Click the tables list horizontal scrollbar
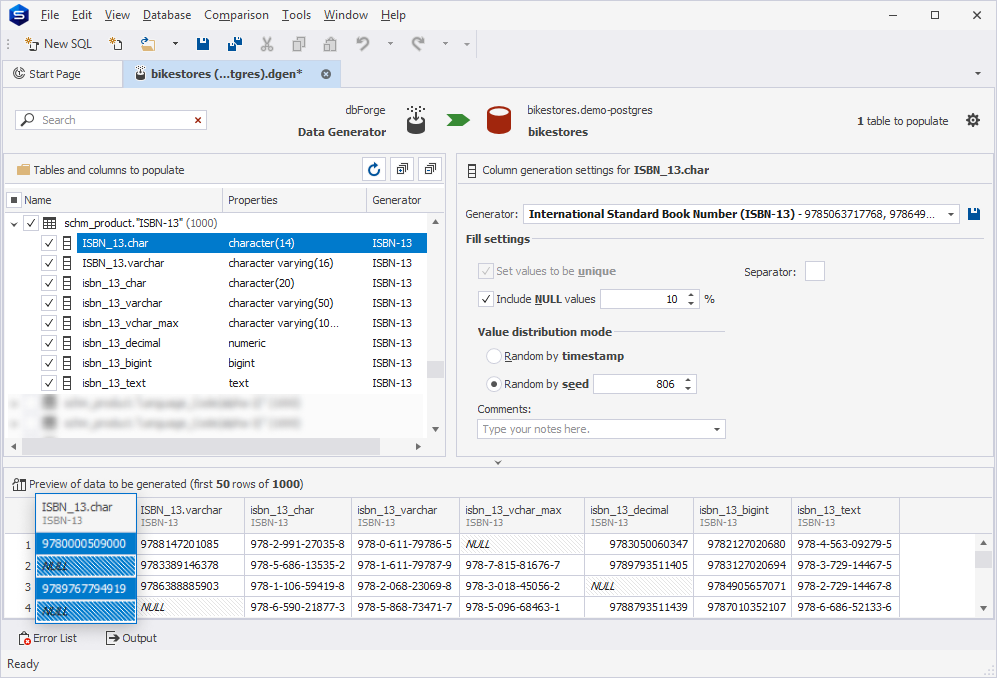Viewport: 997px width, 678px height. point(201,446)
